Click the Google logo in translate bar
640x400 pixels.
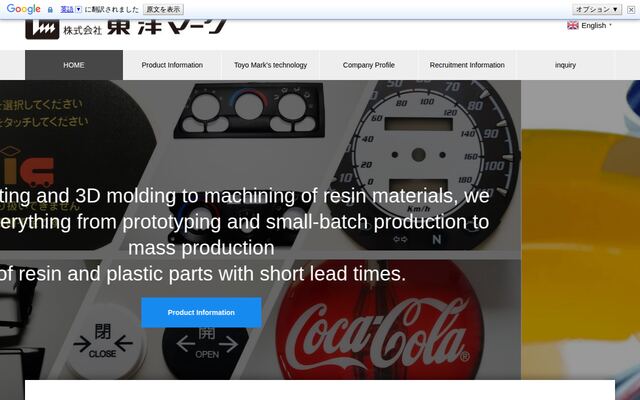point(24,9)
